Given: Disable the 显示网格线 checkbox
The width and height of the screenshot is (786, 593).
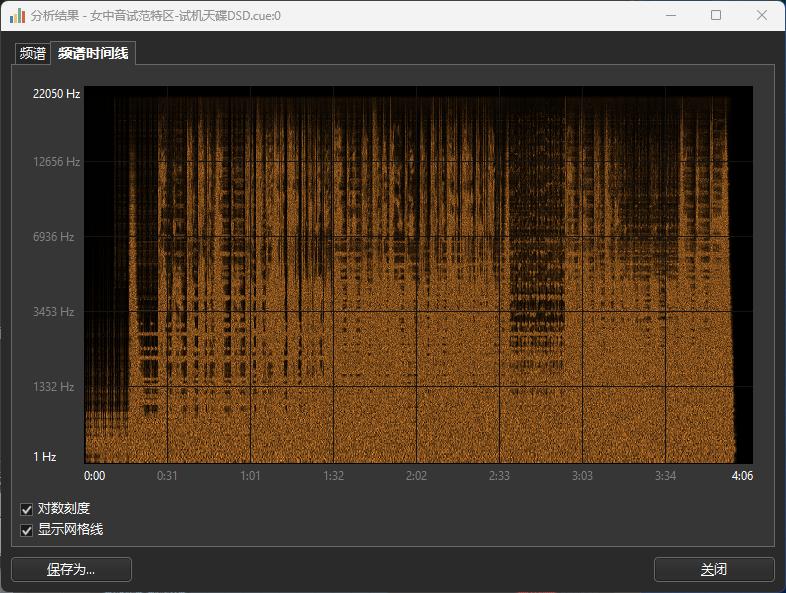Looking at the screenshot, I should point(27,530).
